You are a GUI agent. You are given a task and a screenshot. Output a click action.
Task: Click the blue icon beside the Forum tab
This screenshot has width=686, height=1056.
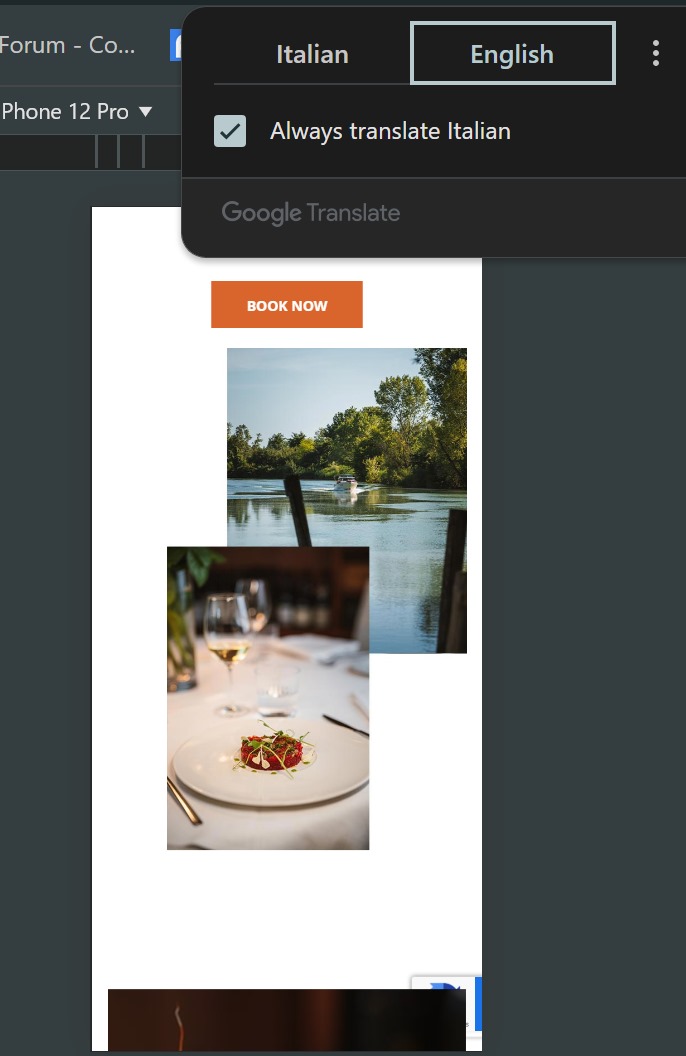[176, 45]
